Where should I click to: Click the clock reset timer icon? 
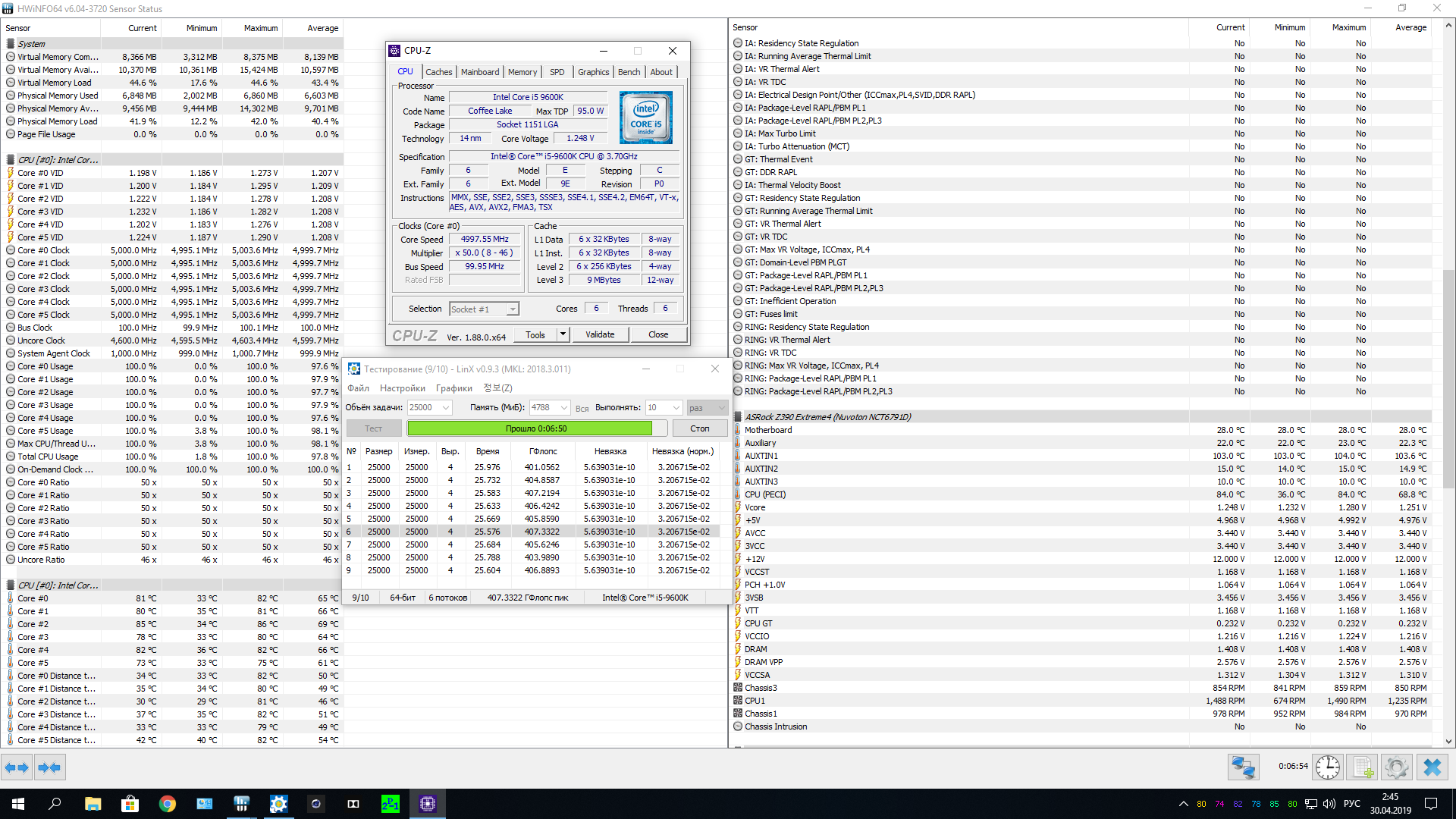click(x=1327, y=767)
